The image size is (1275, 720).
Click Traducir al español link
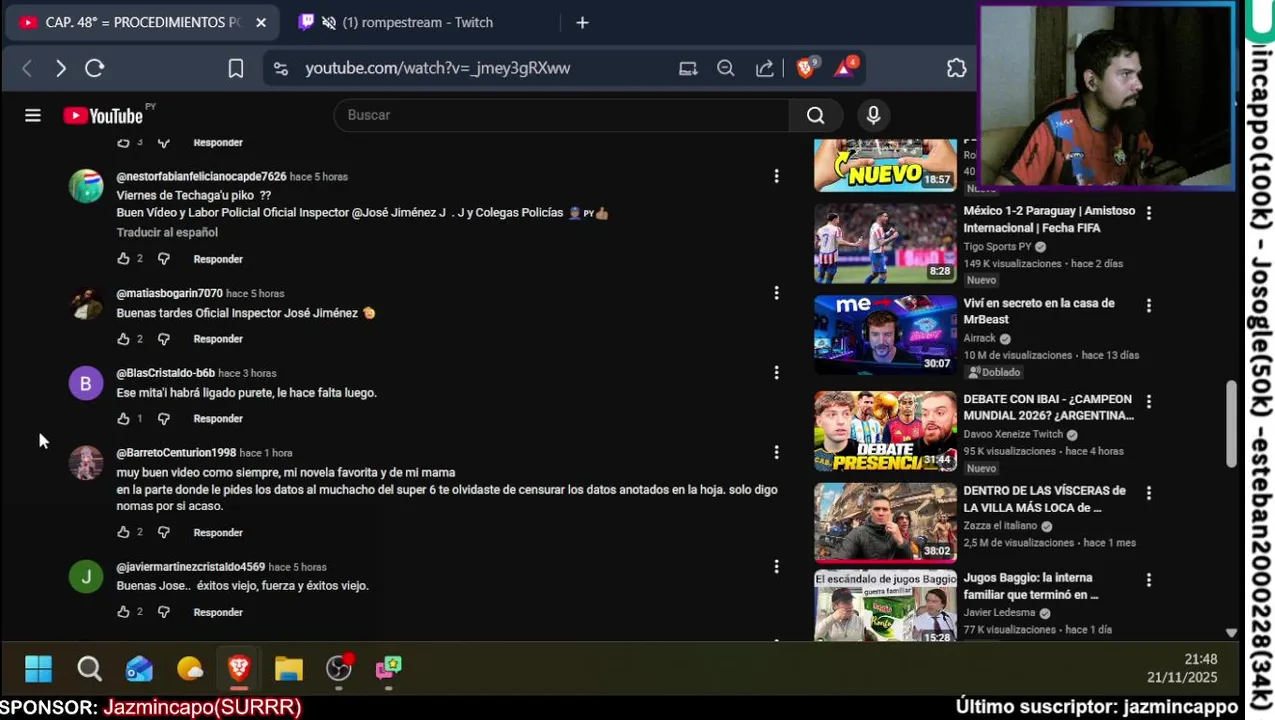pyautogui.click(x=167, y=232)
